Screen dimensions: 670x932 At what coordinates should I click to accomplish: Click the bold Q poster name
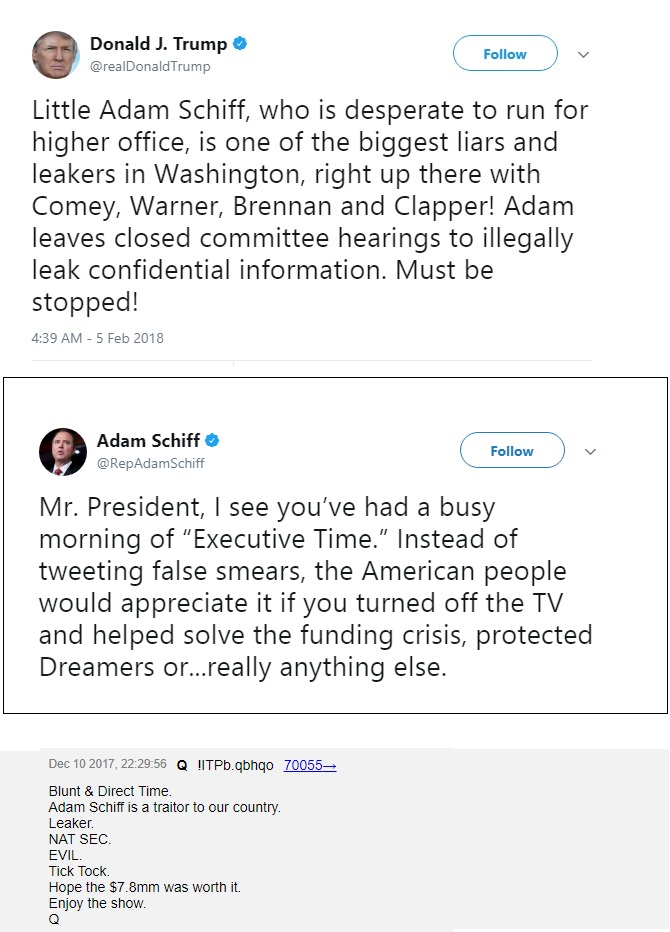(x=182, y=765)
